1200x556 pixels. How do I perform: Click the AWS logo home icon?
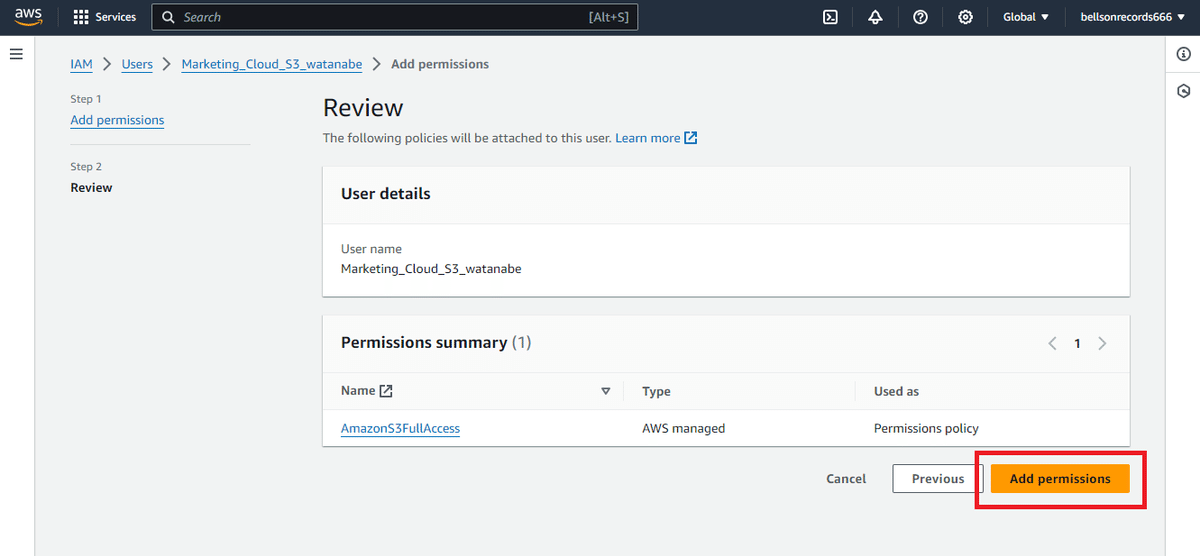click(27, 17)
